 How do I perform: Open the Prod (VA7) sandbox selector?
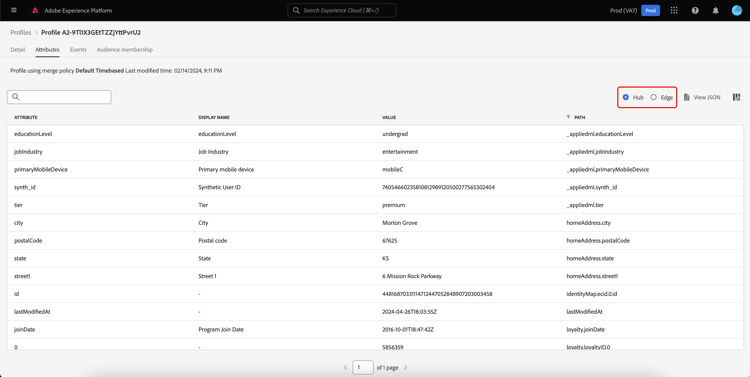624,10
